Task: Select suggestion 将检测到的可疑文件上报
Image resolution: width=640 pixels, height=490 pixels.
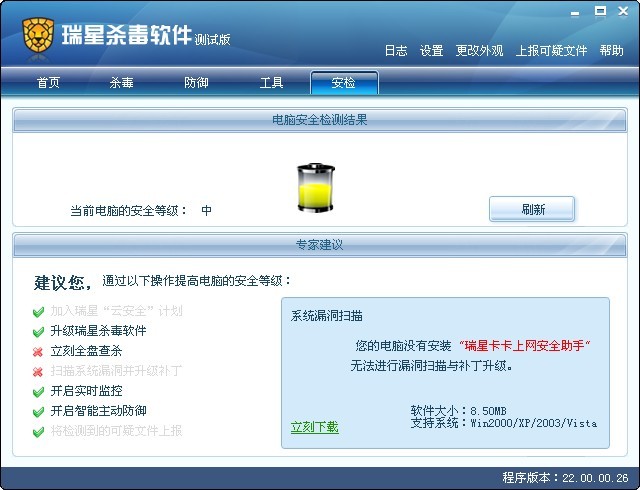Action: coord(116,431)
